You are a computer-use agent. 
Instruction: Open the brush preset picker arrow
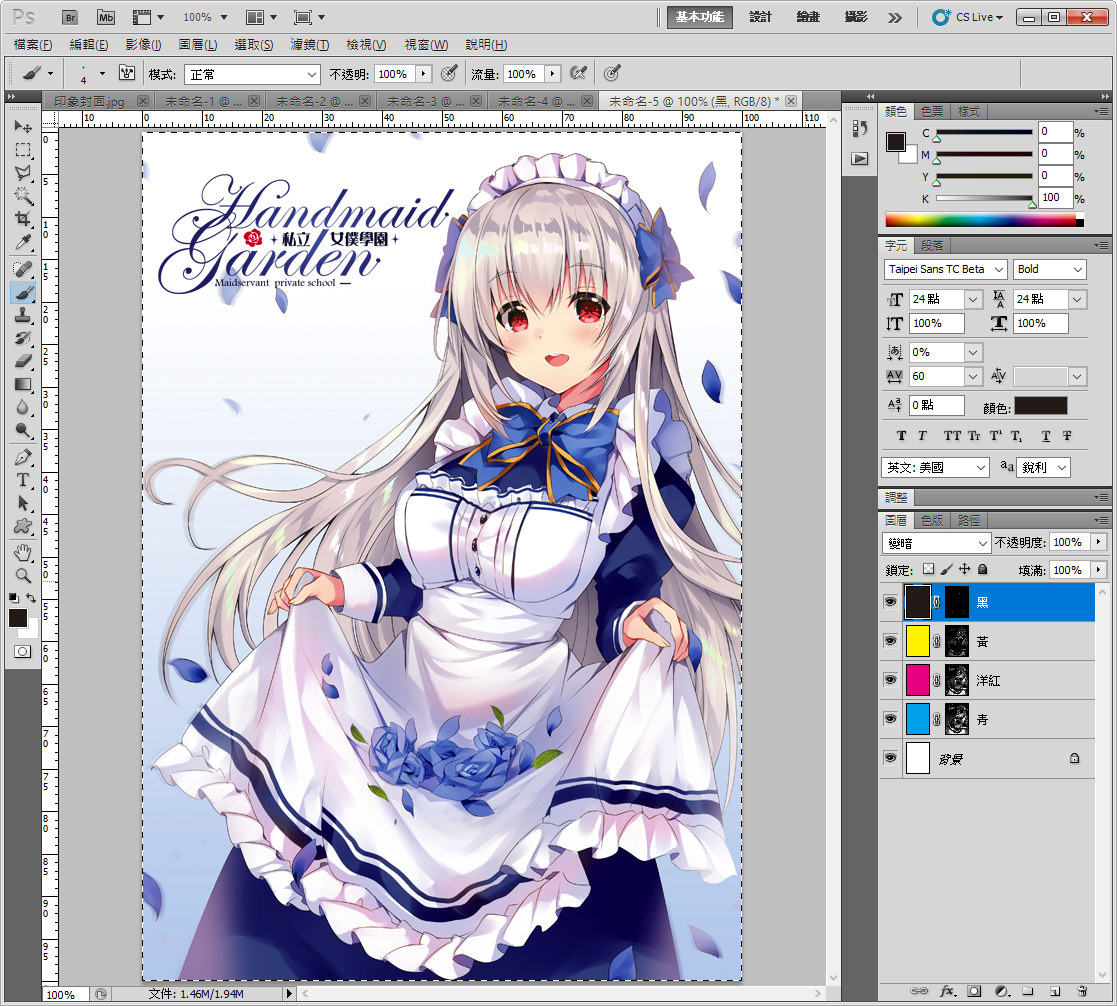[x=102, y=73]
